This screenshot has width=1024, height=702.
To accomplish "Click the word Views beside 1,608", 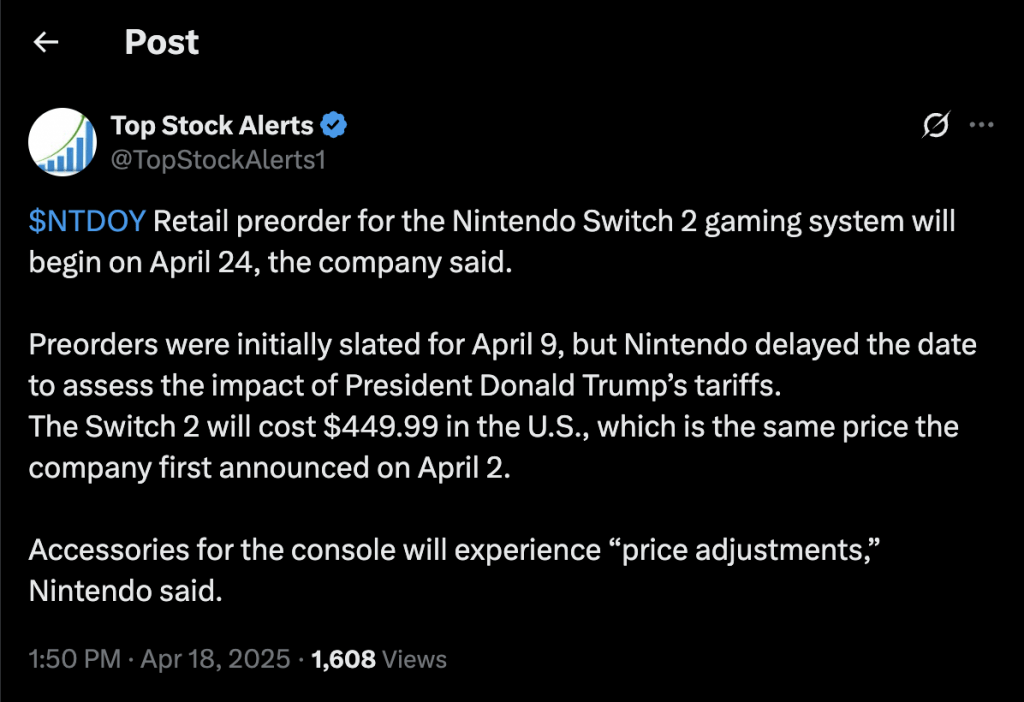I will click(414, 659).
